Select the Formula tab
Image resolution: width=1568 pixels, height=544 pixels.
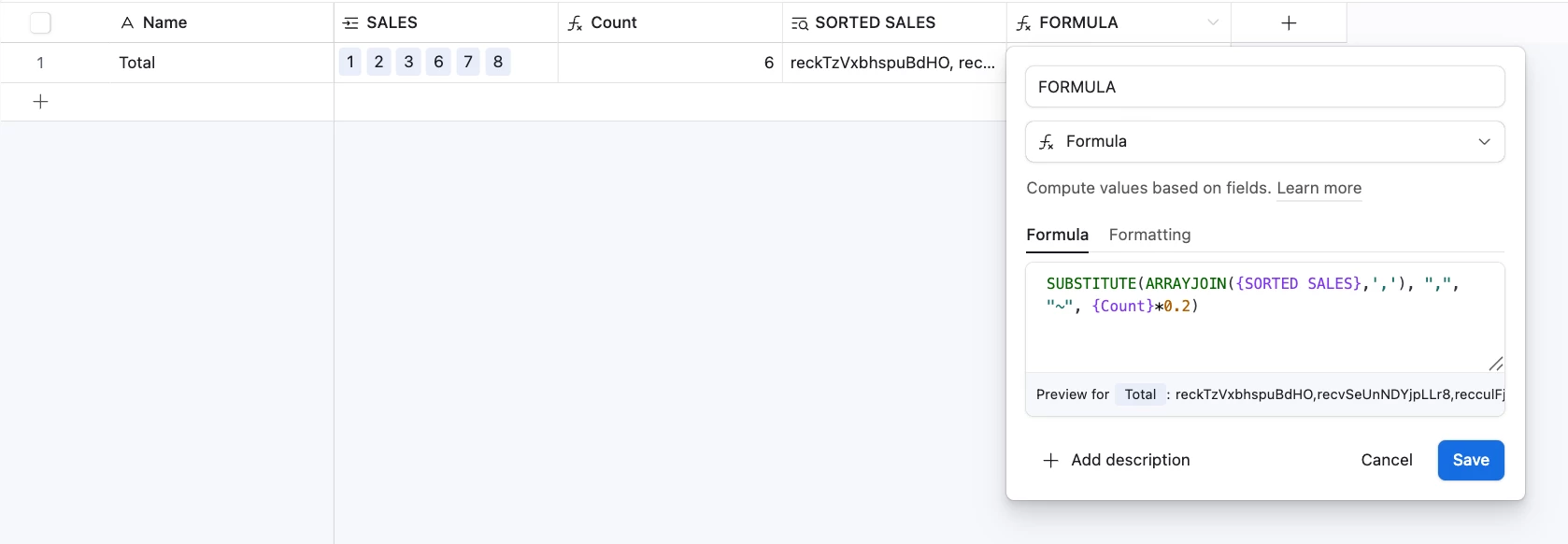click(x=1057, y=235)
